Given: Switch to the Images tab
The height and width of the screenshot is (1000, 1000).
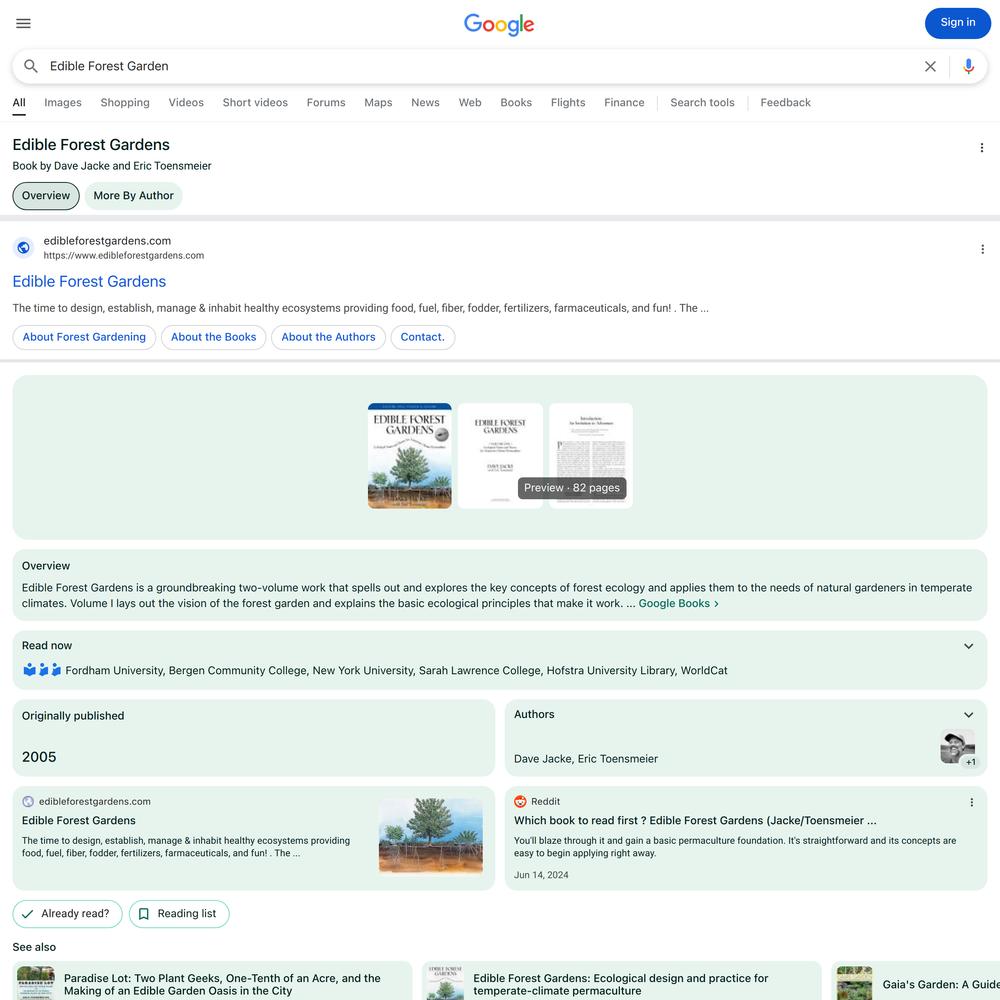Looking at the screenshot, I should [x=62, y=103].
